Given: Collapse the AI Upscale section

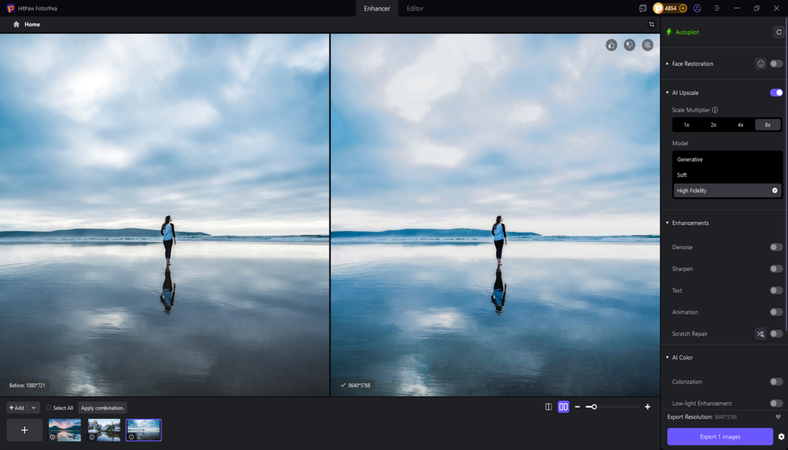Looking at the screenshot, I should 667,93.
